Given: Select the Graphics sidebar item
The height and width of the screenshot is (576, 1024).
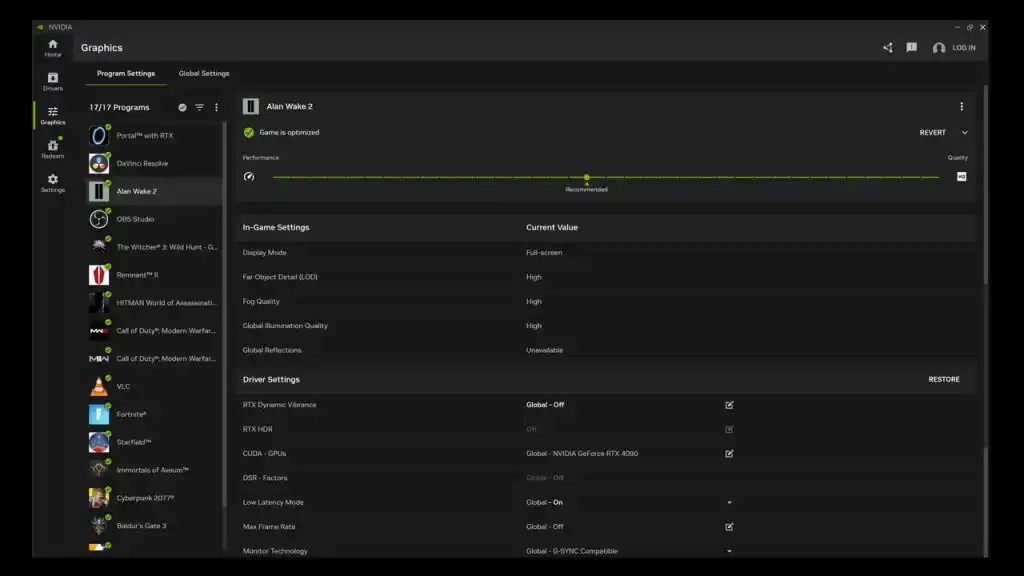Looking at the screenshot, I should 53,116.
